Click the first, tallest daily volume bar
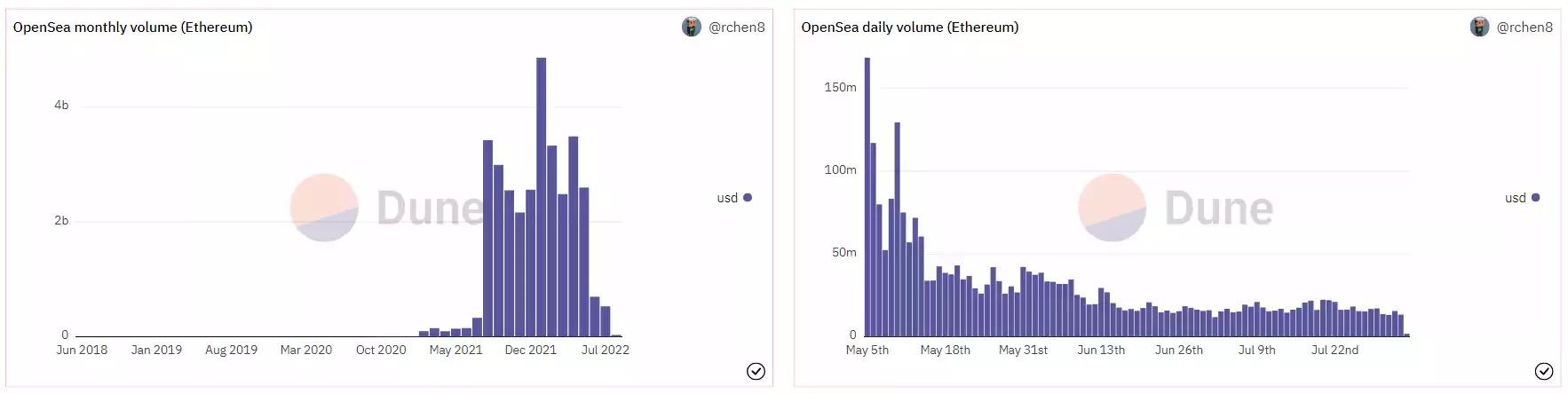Viewport: 1568px width, 394px height. pos(867,195)
